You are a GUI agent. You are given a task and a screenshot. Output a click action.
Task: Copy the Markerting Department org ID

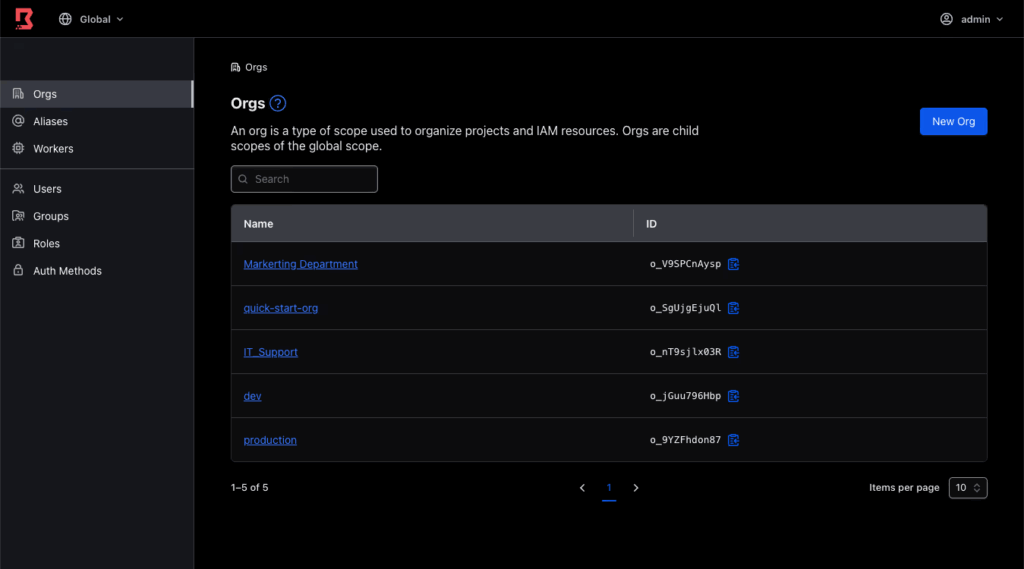pyautogui.click(x=734, y=264)
